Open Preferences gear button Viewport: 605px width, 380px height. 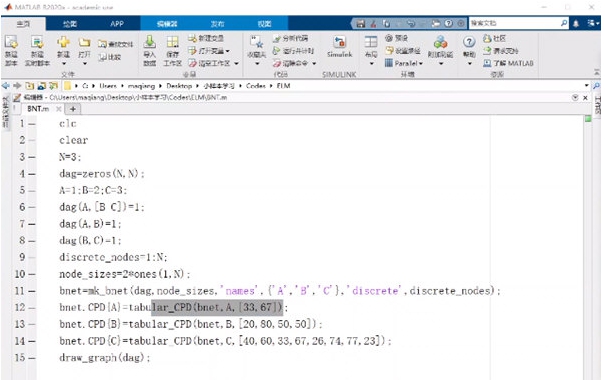(396, 38)
